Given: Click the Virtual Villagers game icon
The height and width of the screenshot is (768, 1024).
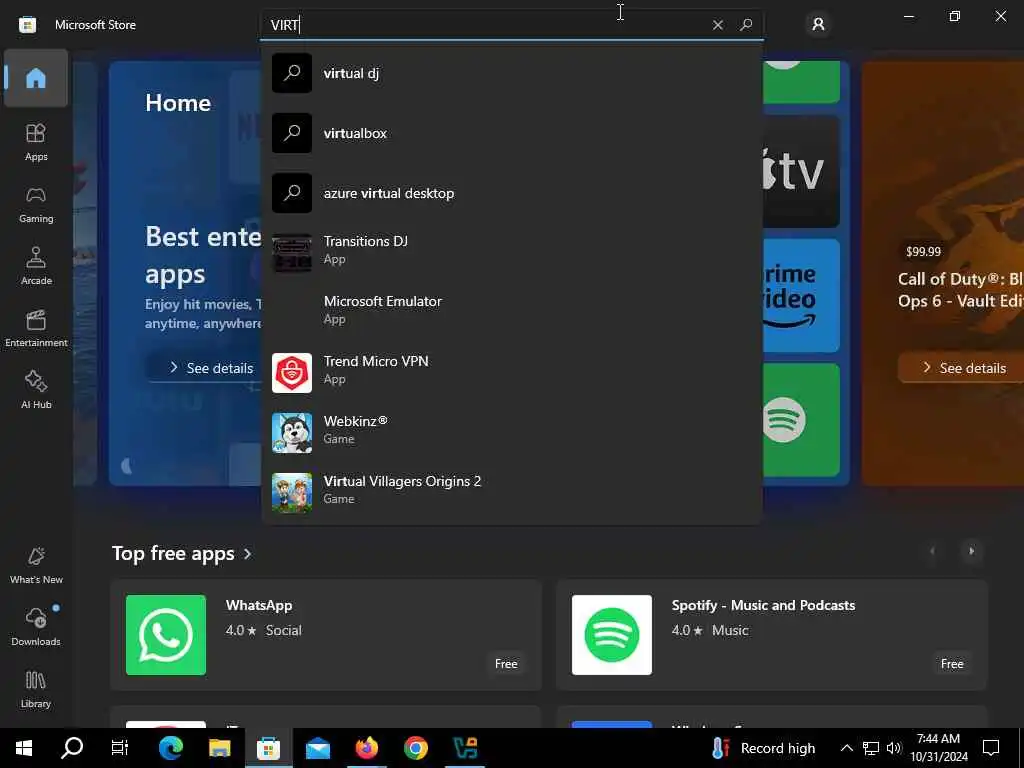Looking at the screenshot, I should point(292,493).
